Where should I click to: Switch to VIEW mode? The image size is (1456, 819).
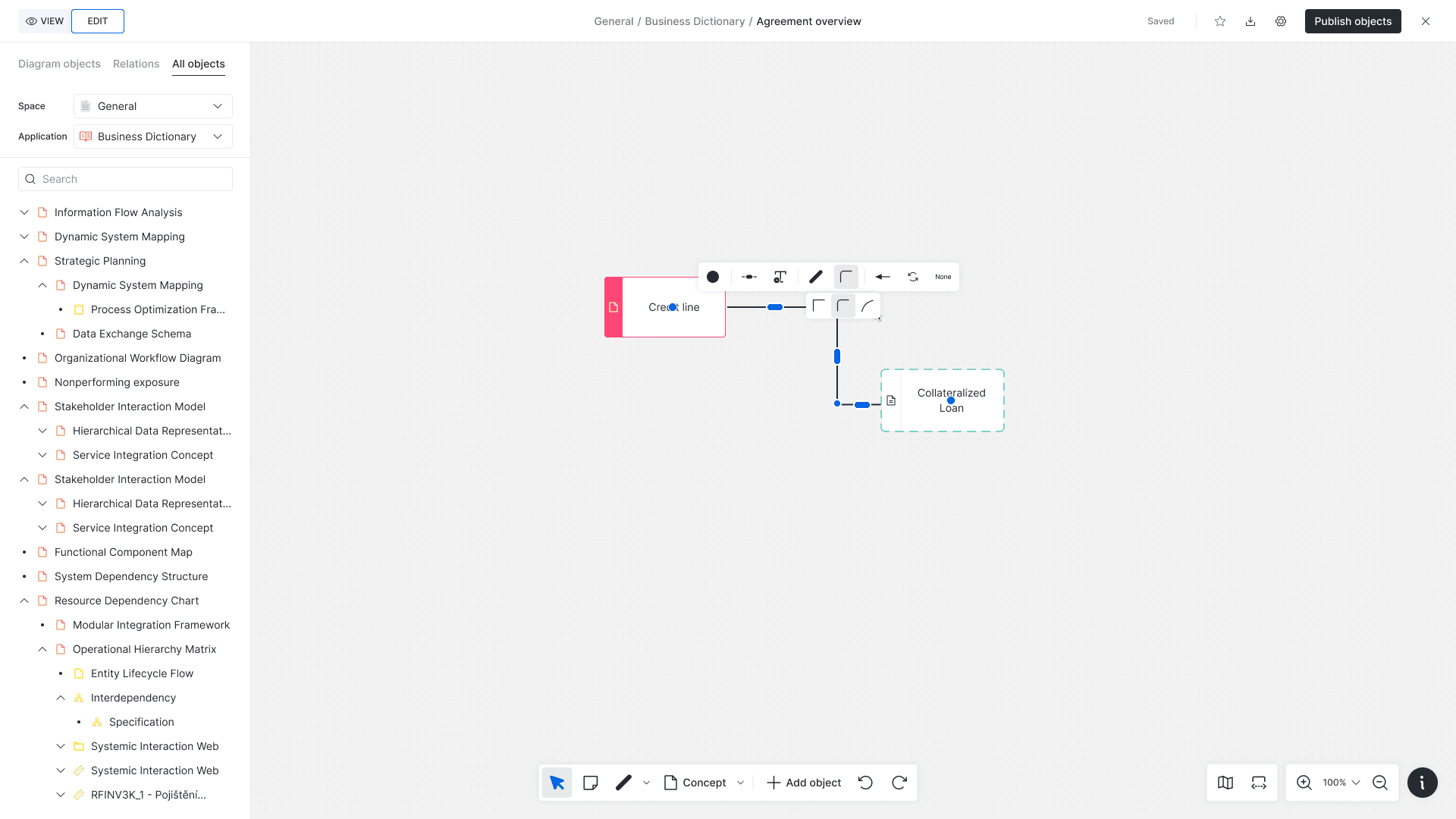[45, 21]
